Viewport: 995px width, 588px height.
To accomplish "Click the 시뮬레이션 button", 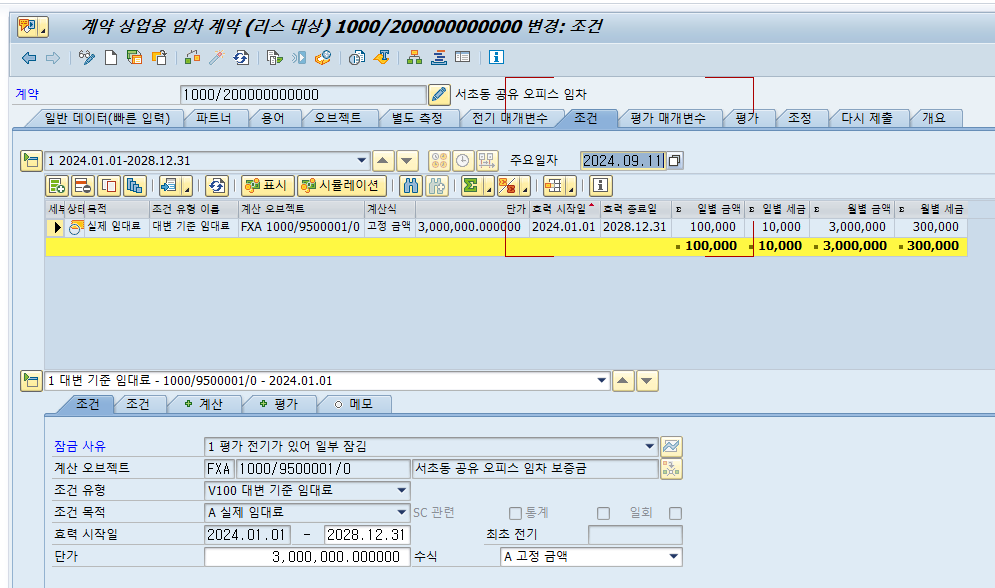I will 342,186.
